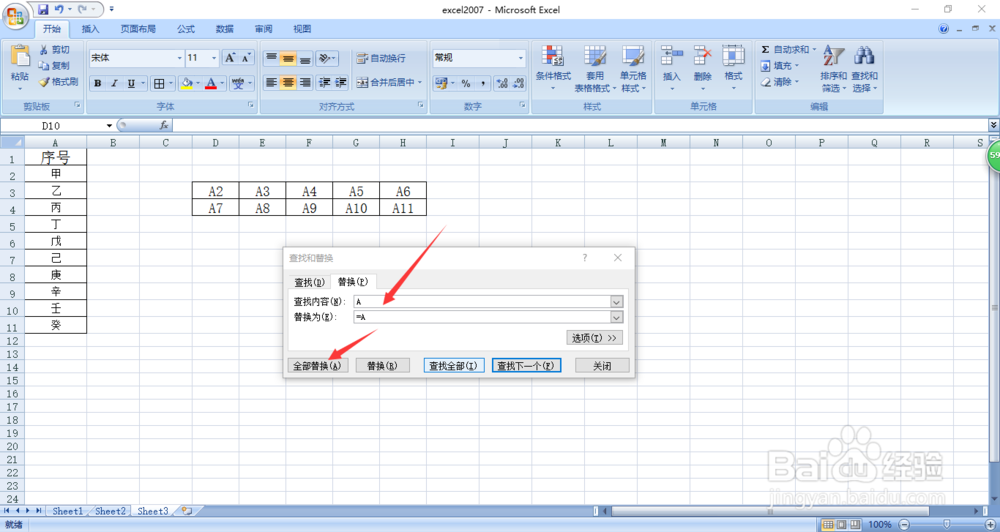Toggle Underline formatting

pos(131,83)
